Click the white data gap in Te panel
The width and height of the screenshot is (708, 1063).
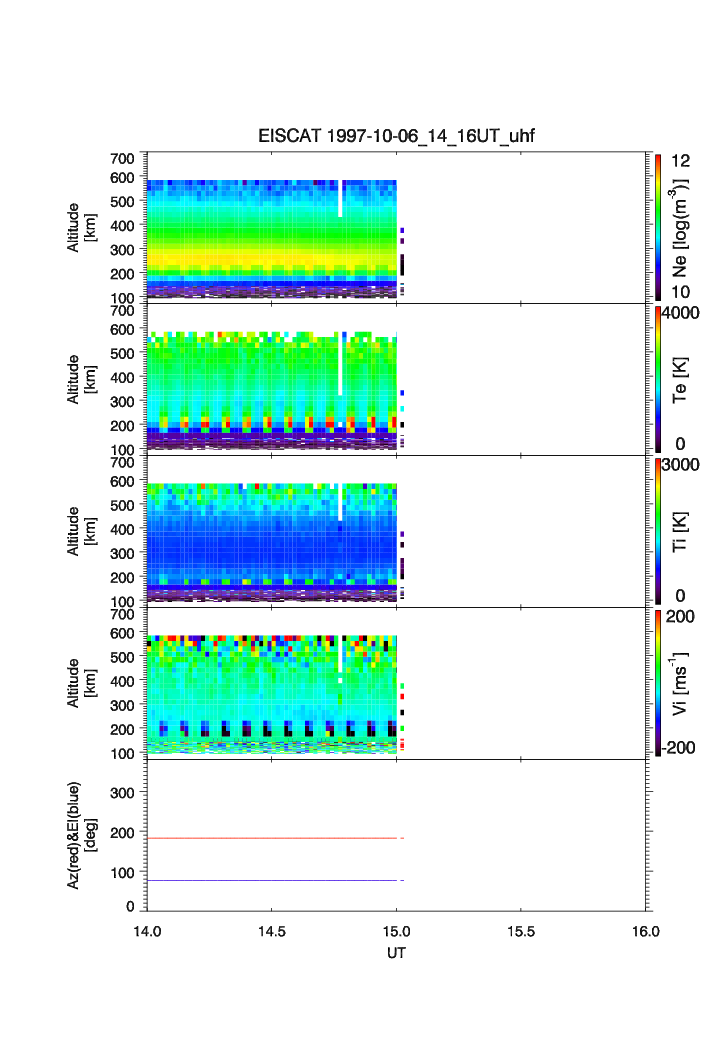click(340, 364)
